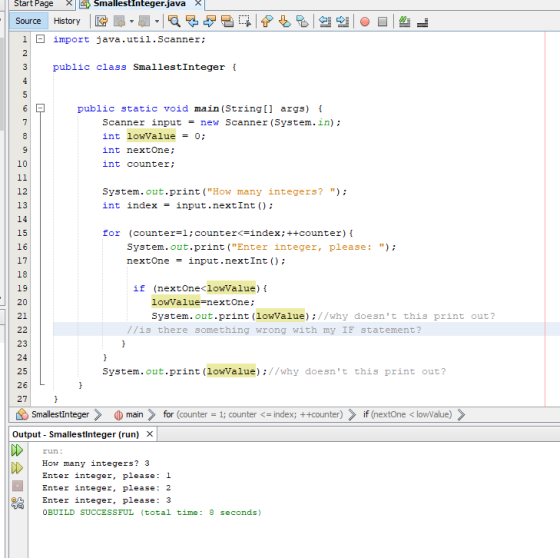
Task: Click main method icon in breadcrumbs
Action: [x=119, y=415]
